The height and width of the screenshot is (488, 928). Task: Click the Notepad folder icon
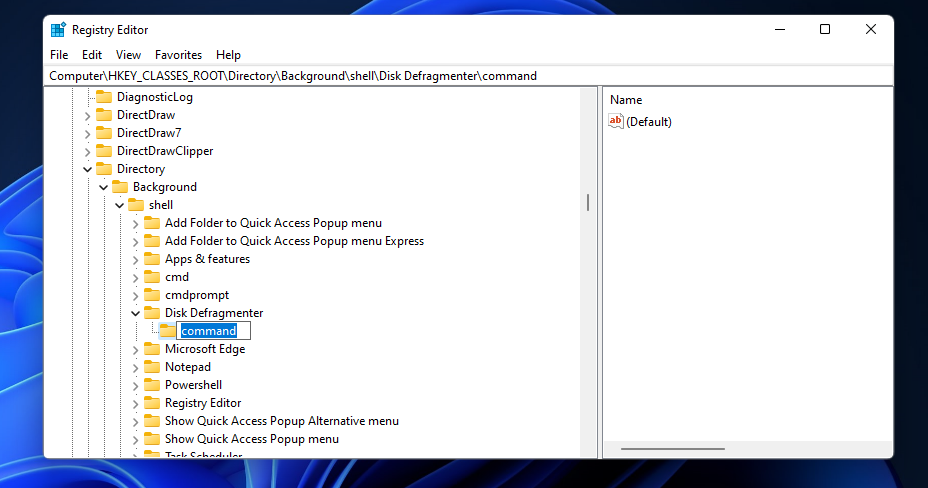(x=152, y=367)
